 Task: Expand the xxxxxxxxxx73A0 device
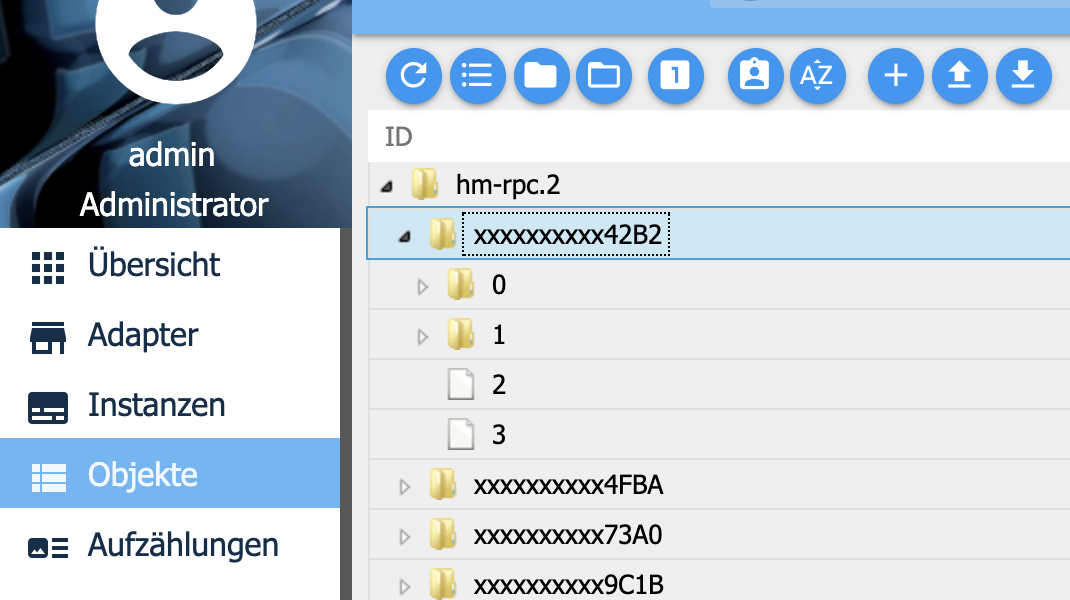click(405, 537)
